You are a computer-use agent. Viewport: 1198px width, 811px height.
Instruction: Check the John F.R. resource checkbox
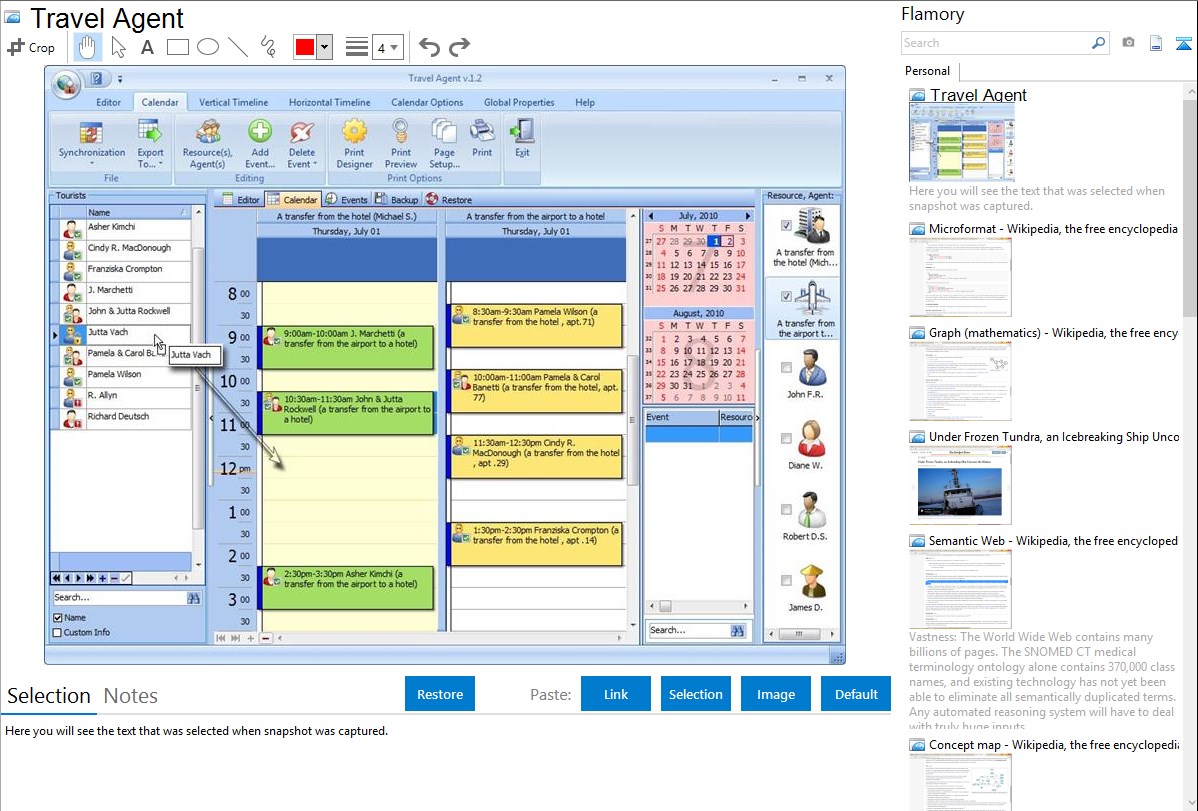tap(786, 368)
